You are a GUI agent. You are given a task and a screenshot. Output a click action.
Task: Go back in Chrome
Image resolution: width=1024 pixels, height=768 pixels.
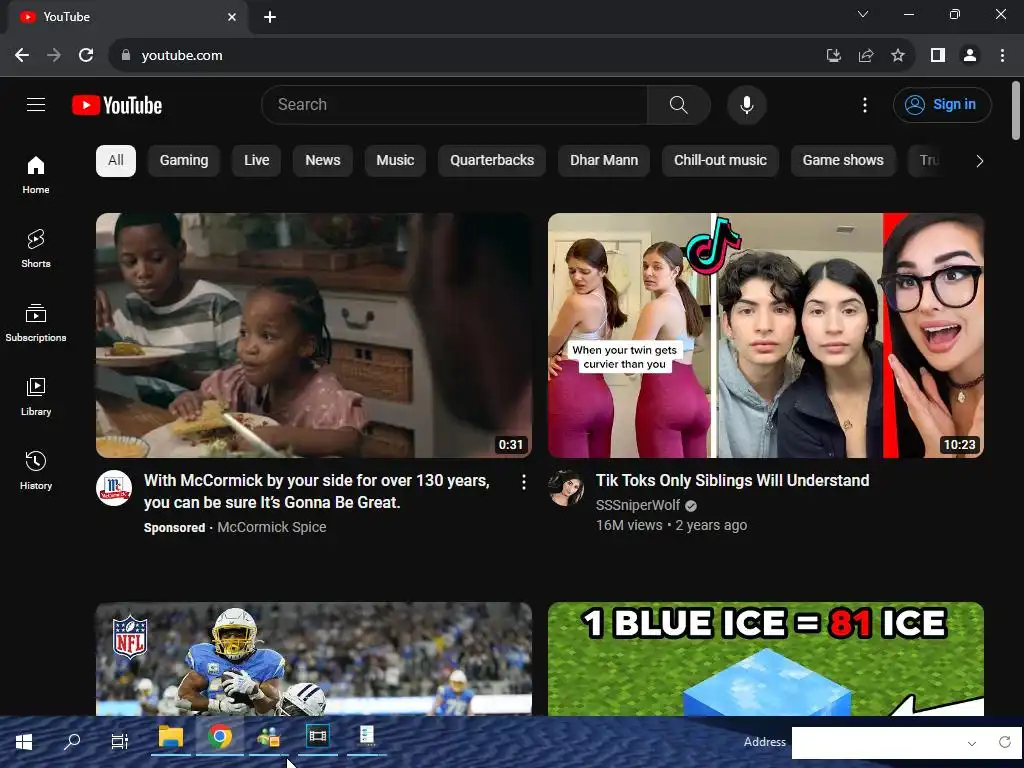[x=22, y=56]
